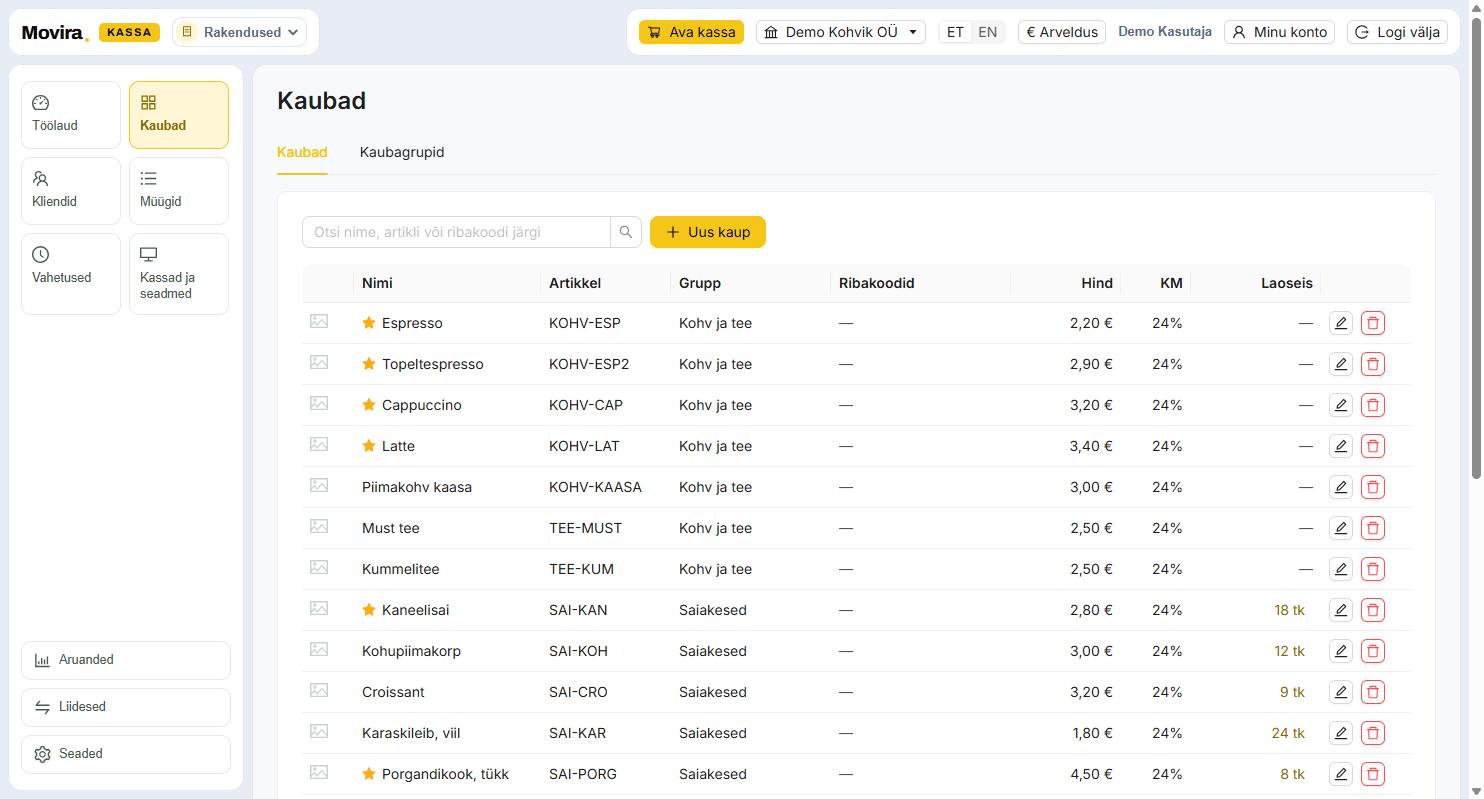Expand the Demo Kohvik OÜ company selector
Image resolution: width=1484 pixels, height=799 pixels.
point(840,32)
